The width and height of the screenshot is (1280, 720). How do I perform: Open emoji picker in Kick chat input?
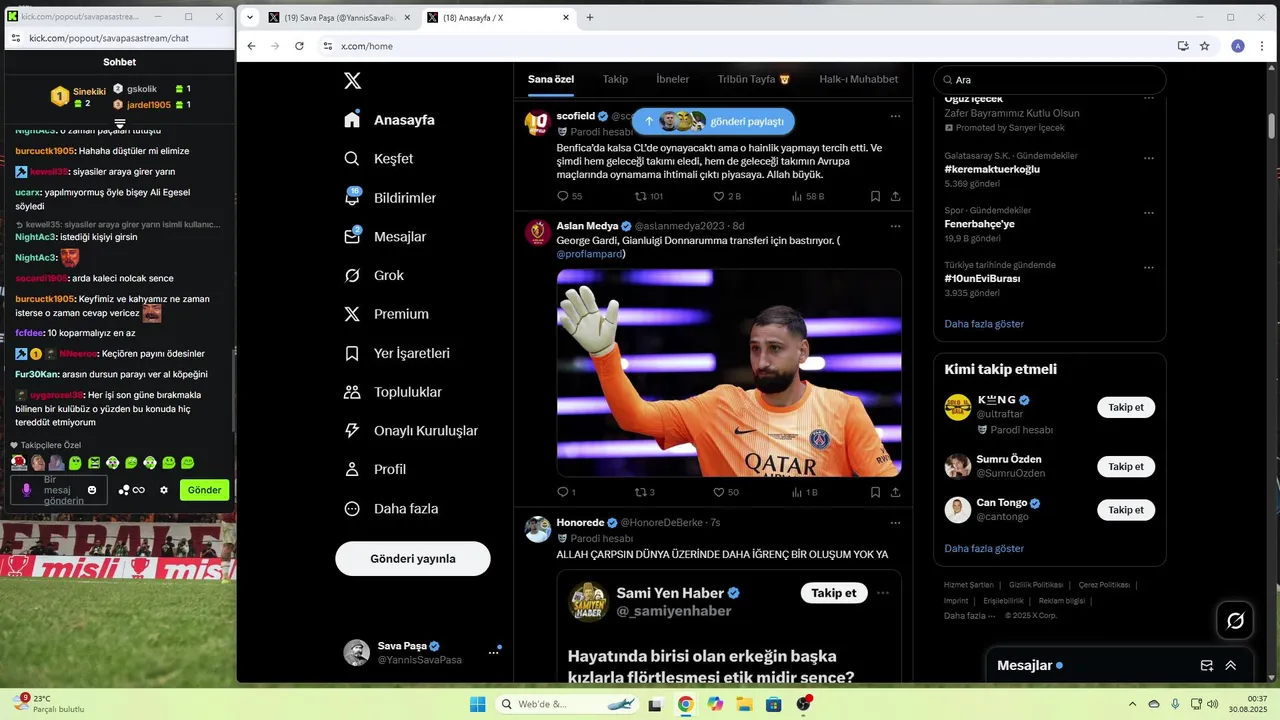tap(92, 490)
